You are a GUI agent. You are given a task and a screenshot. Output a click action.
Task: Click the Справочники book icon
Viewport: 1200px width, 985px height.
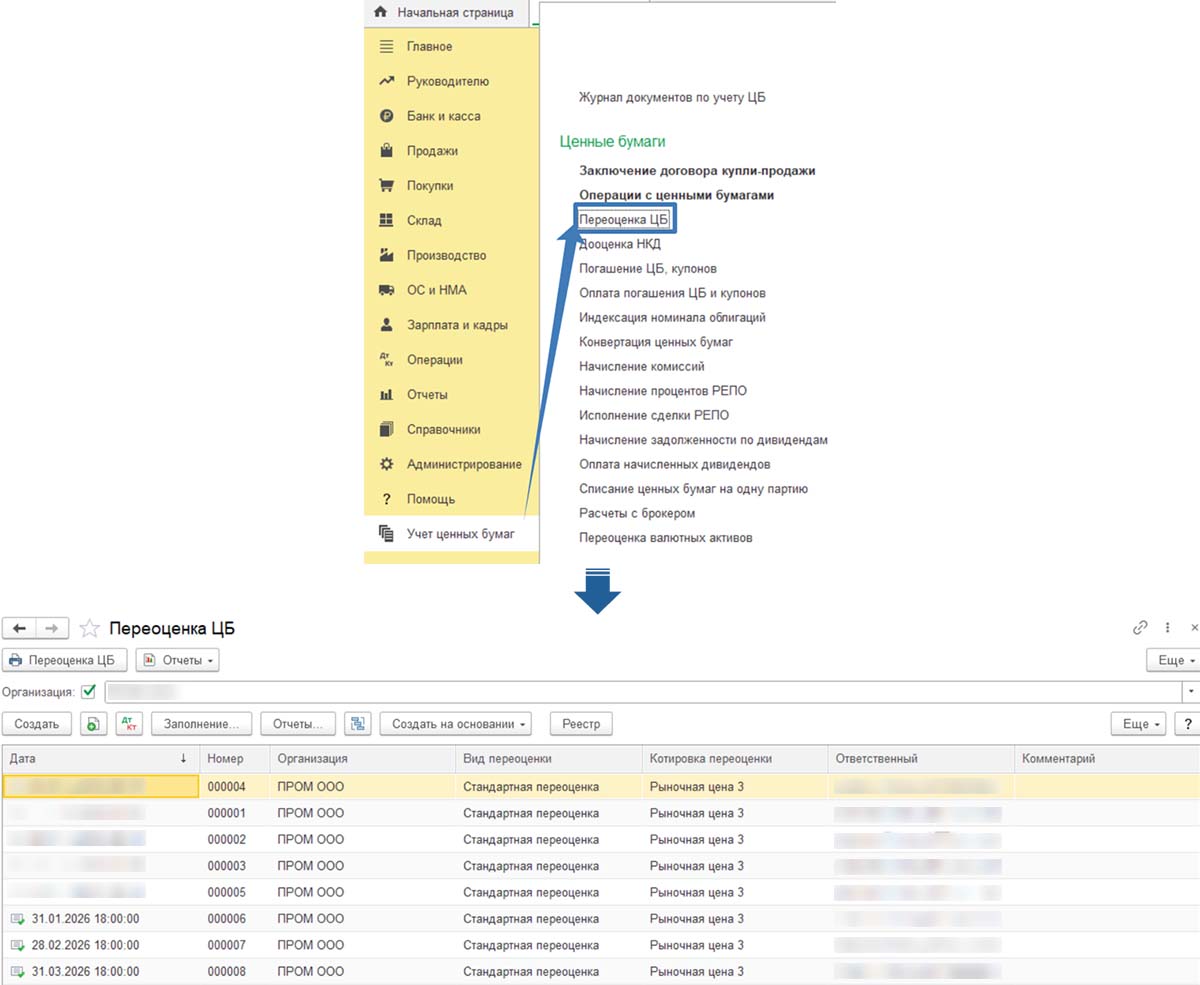tap(387, 429)
